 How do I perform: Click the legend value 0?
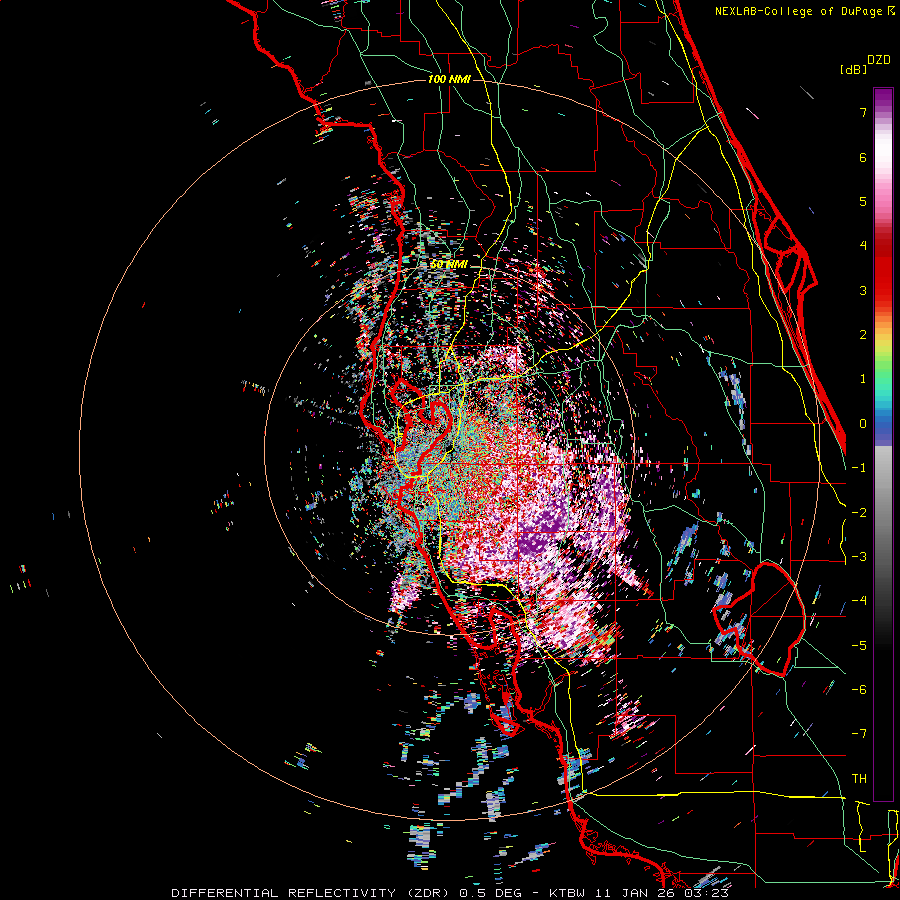863,424
